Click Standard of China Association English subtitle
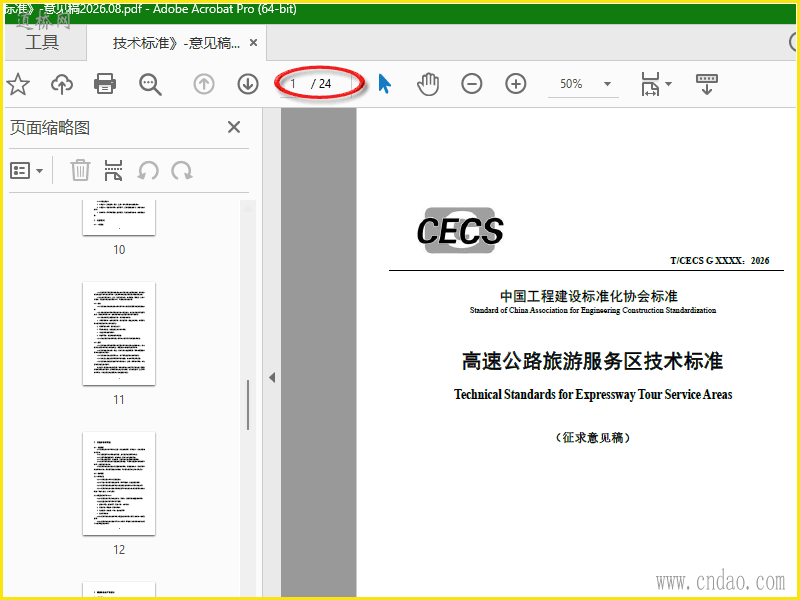 click(593, 310)
